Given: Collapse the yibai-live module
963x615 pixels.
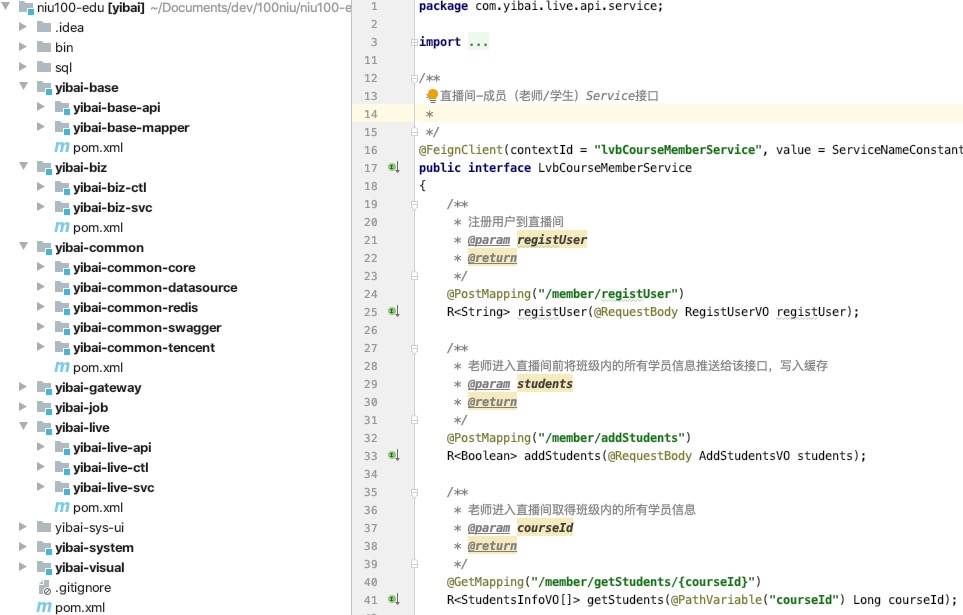Looking at the screenshot, I should 24,426.
